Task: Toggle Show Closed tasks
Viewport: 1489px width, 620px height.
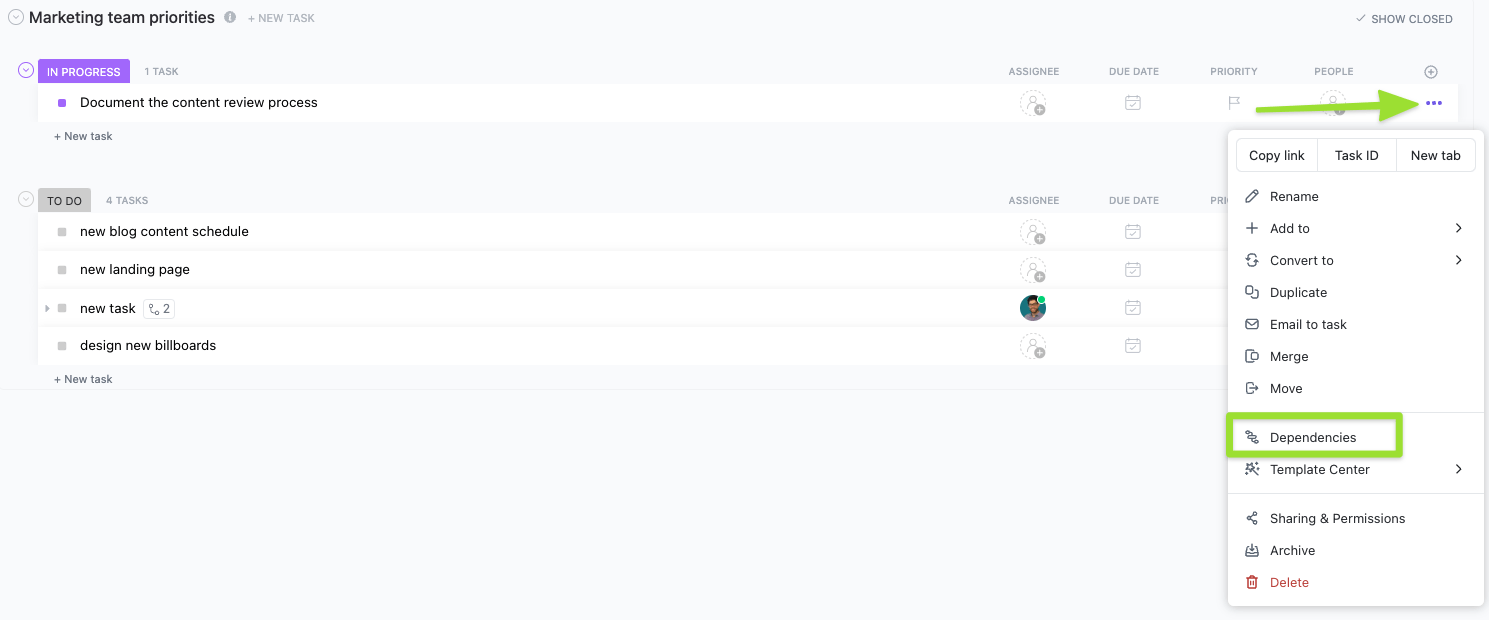Action: coord(1404,19)
